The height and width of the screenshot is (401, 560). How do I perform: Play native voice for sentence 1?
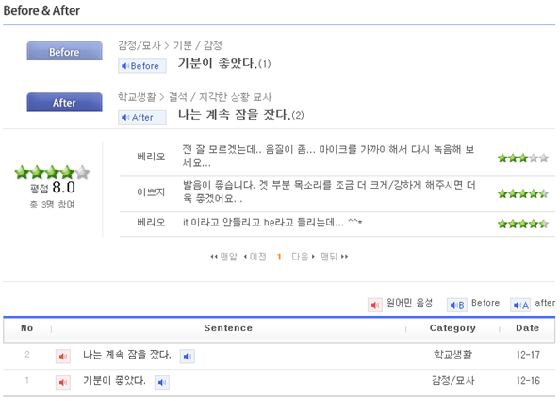63,382
